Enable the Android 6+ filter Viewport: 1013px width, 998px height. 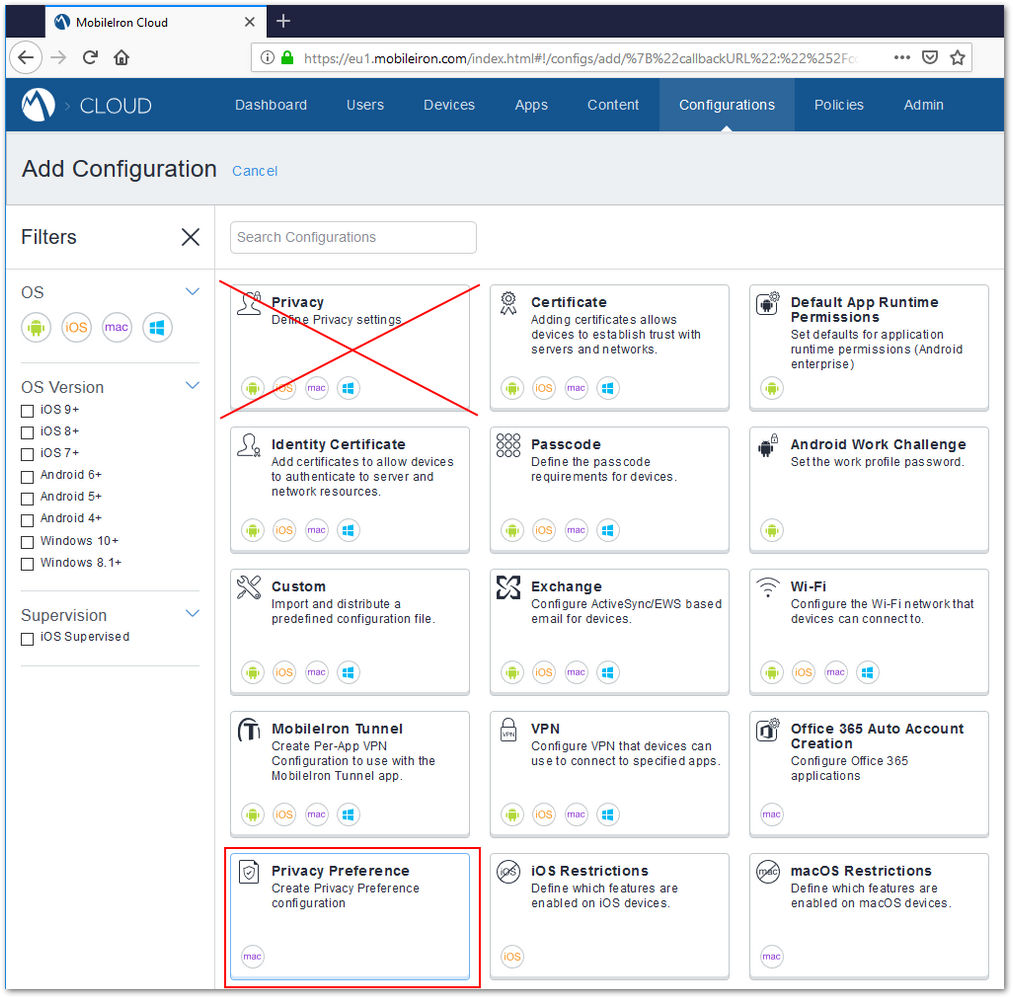[27, 477]
